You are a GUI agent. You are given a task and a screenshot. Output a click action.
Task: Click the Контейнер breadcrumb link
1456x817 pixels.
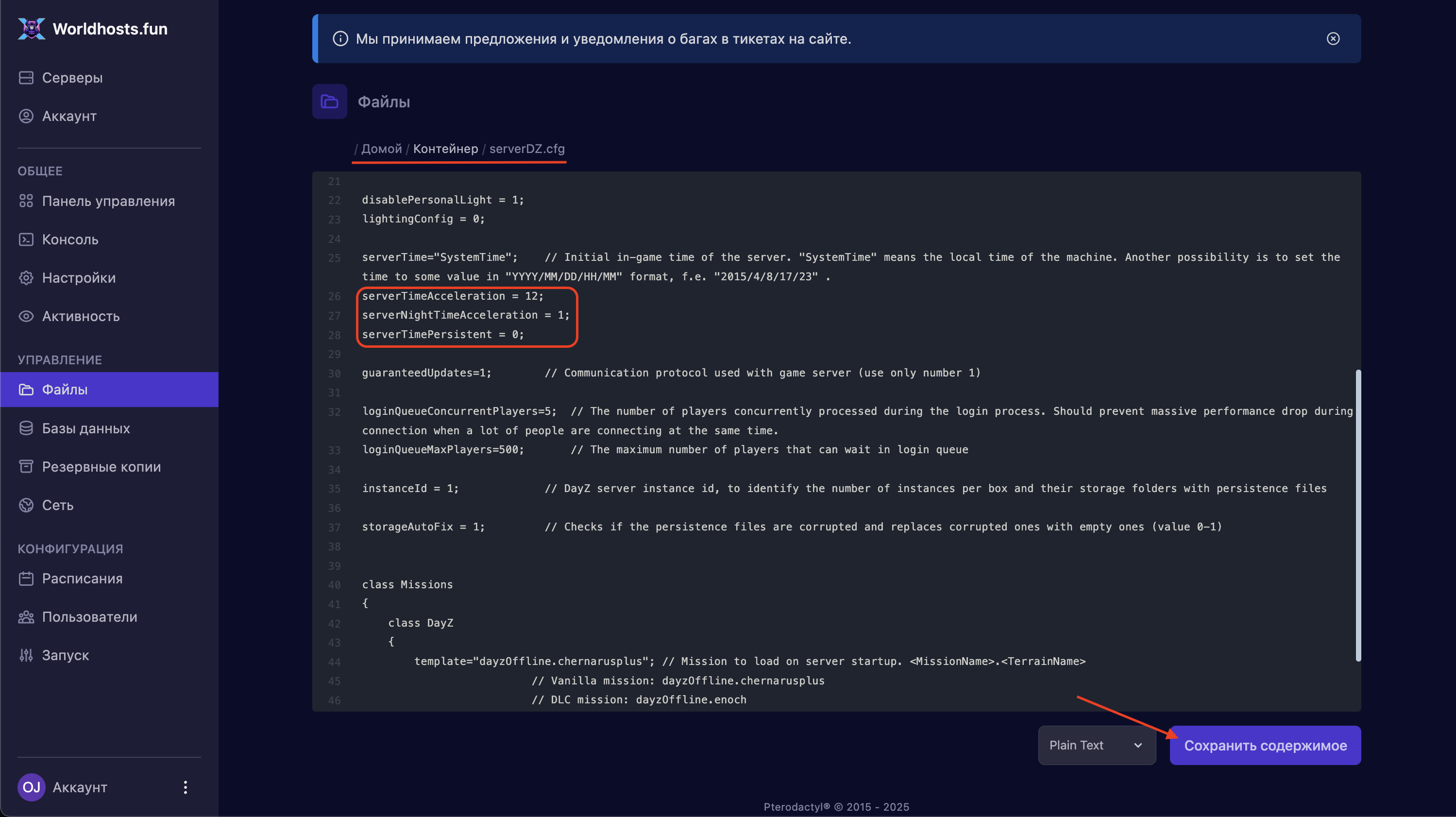tap(445, 149)
